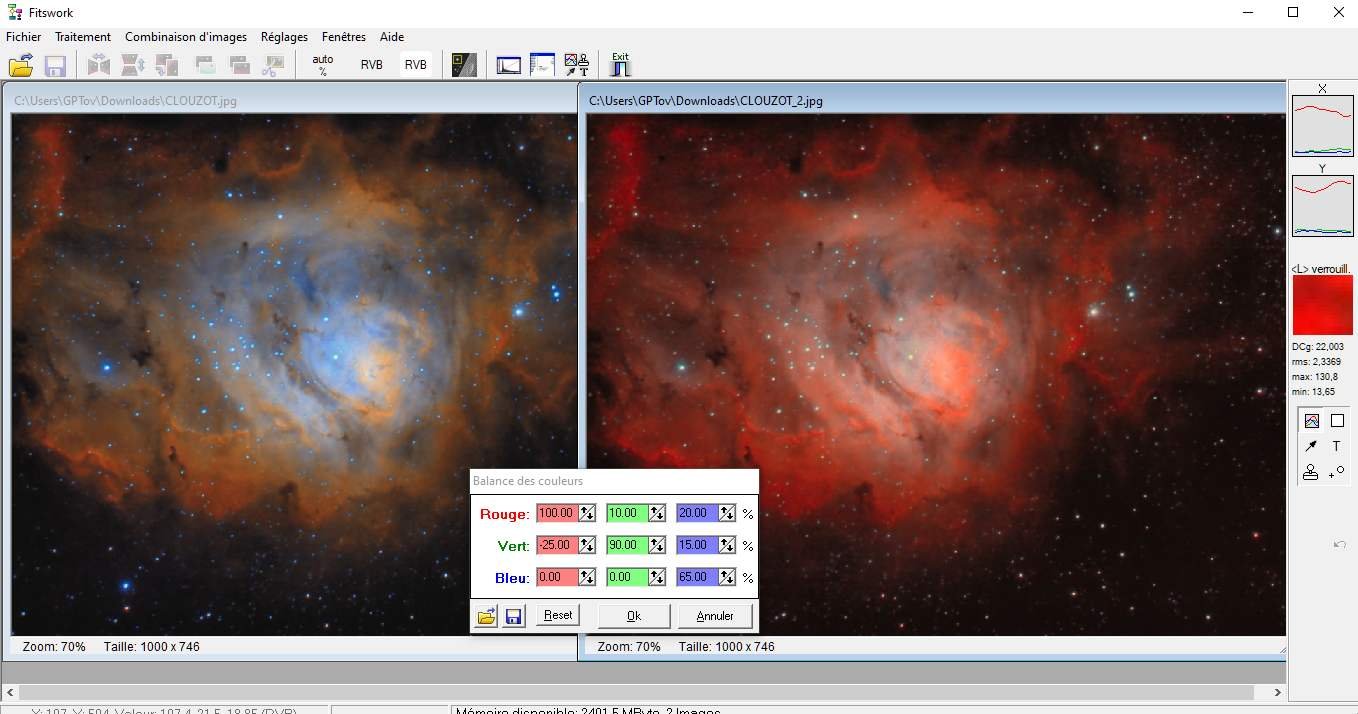1358x714 pixels.
Task: Click the Vert row red field showing -25.00
Action: [557, 545]
